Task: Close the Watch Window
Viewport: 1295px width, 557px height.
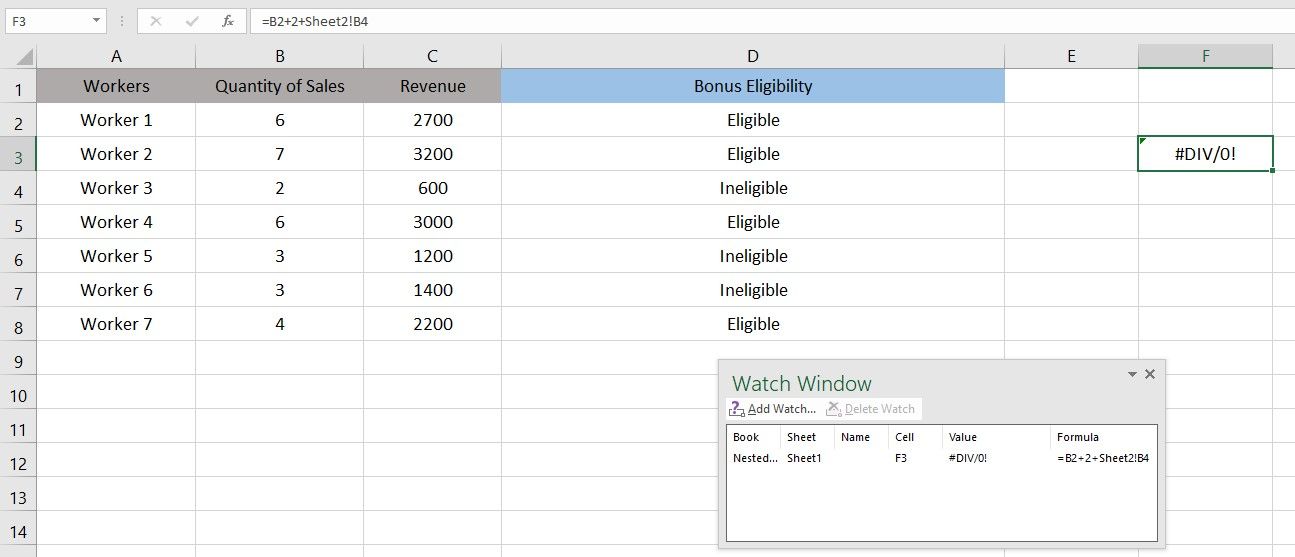Action: coord(1150,374)
